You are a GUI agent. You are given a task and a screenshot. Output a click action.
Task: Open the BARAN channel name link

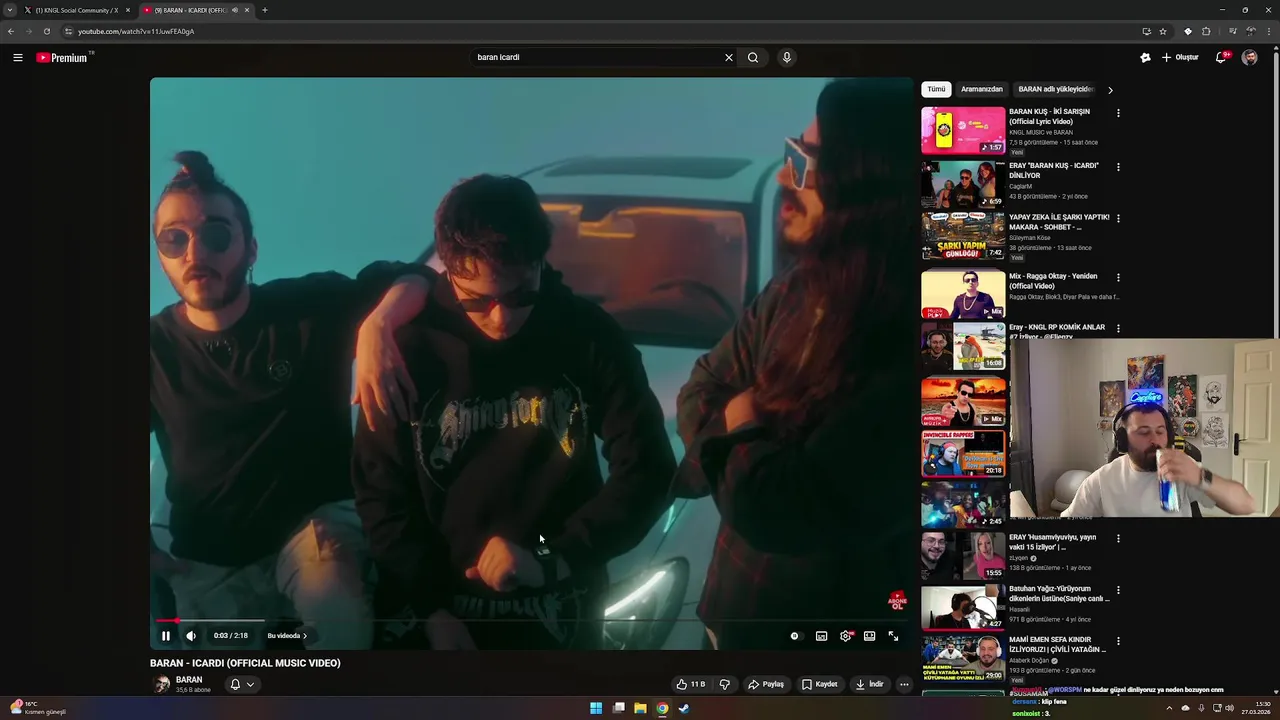point(189,680)
